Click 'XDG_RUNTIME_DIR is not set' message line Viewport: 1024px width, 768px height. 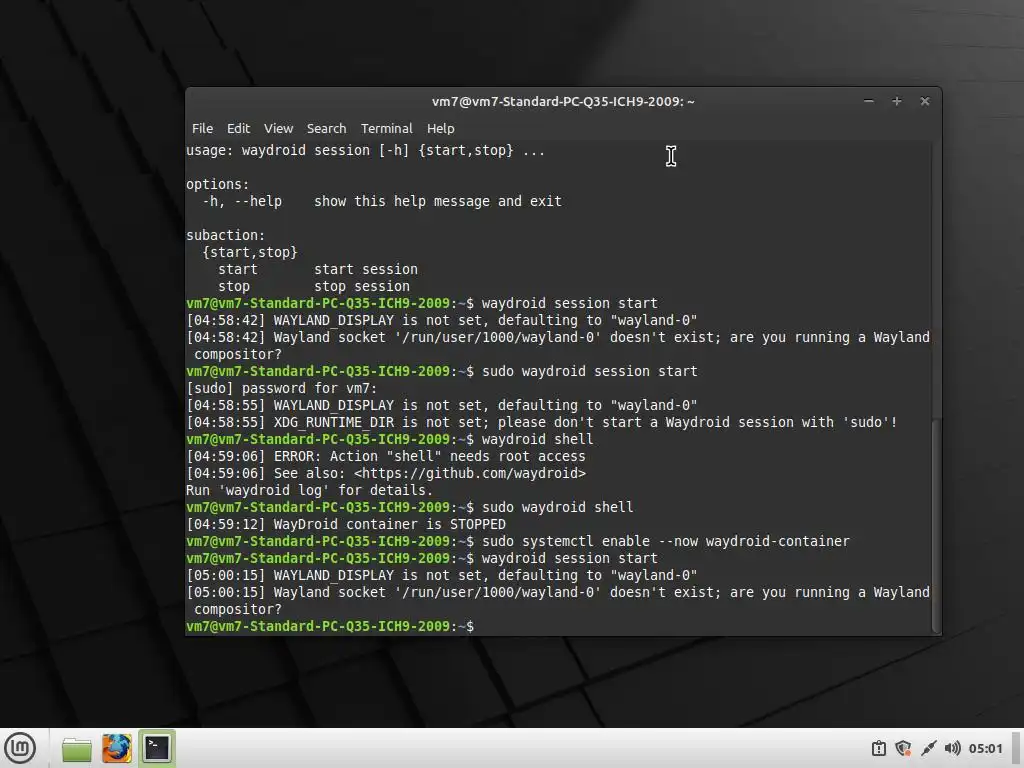(542, 422)
